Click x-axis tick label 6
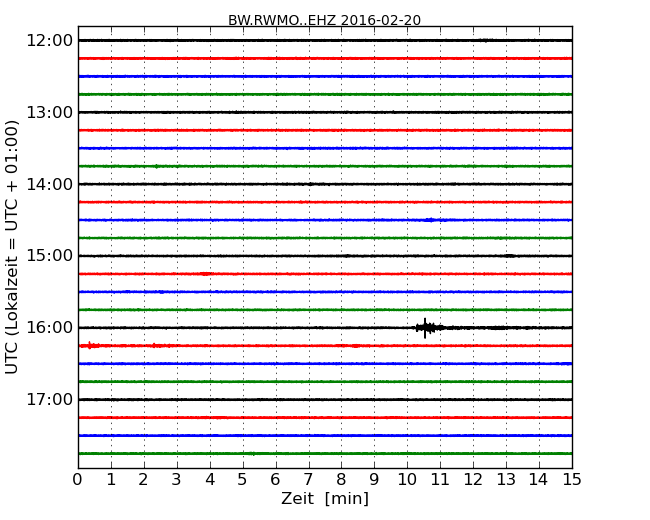The width and height of the screenshot is (650, 520). [x=275, y=480]
